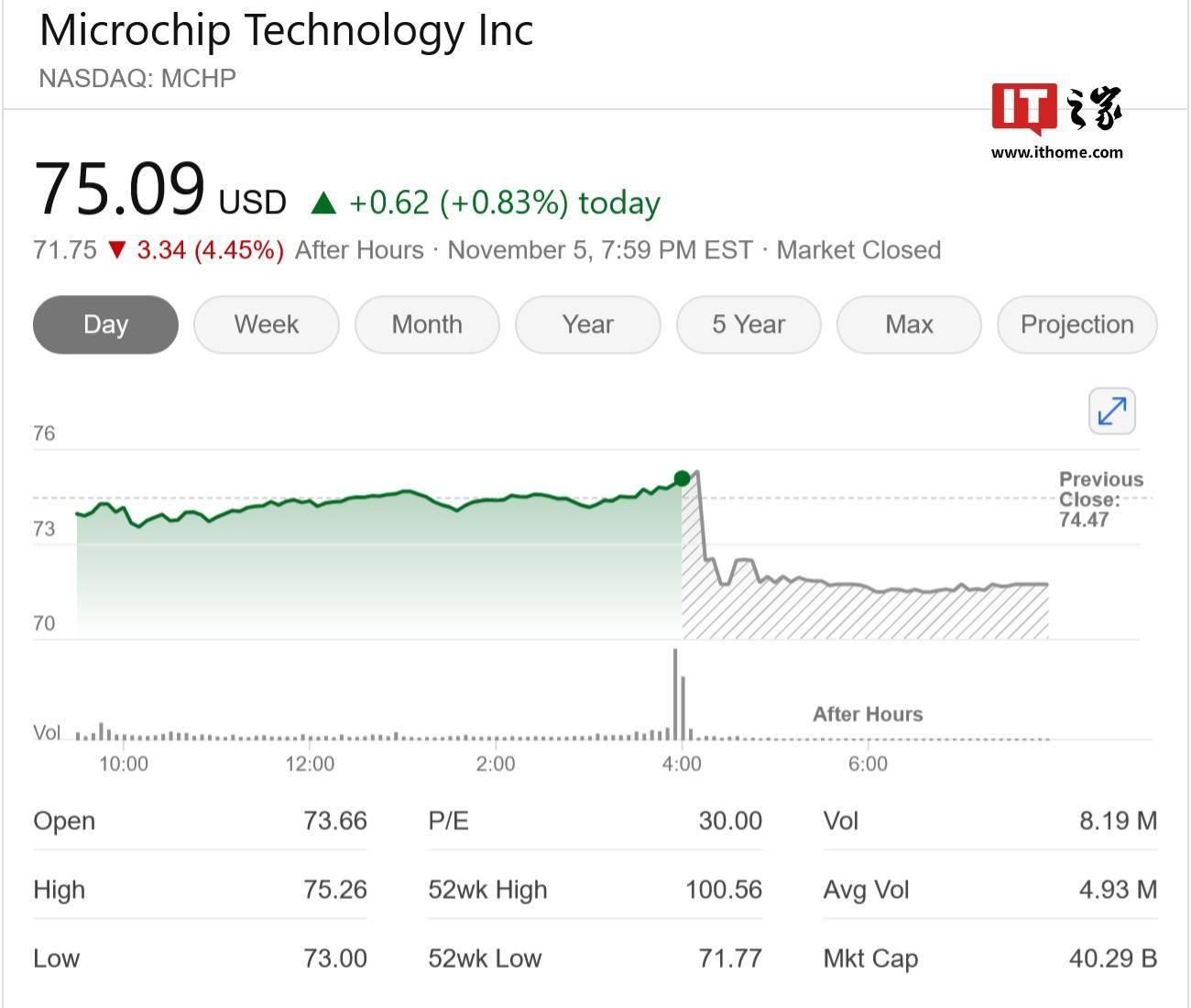Image resolution: width=1191 pixels, height=1008 pixels.
Task: Click the Mkt Cap value 40.29 B
Action: (x=1112, y=959)
